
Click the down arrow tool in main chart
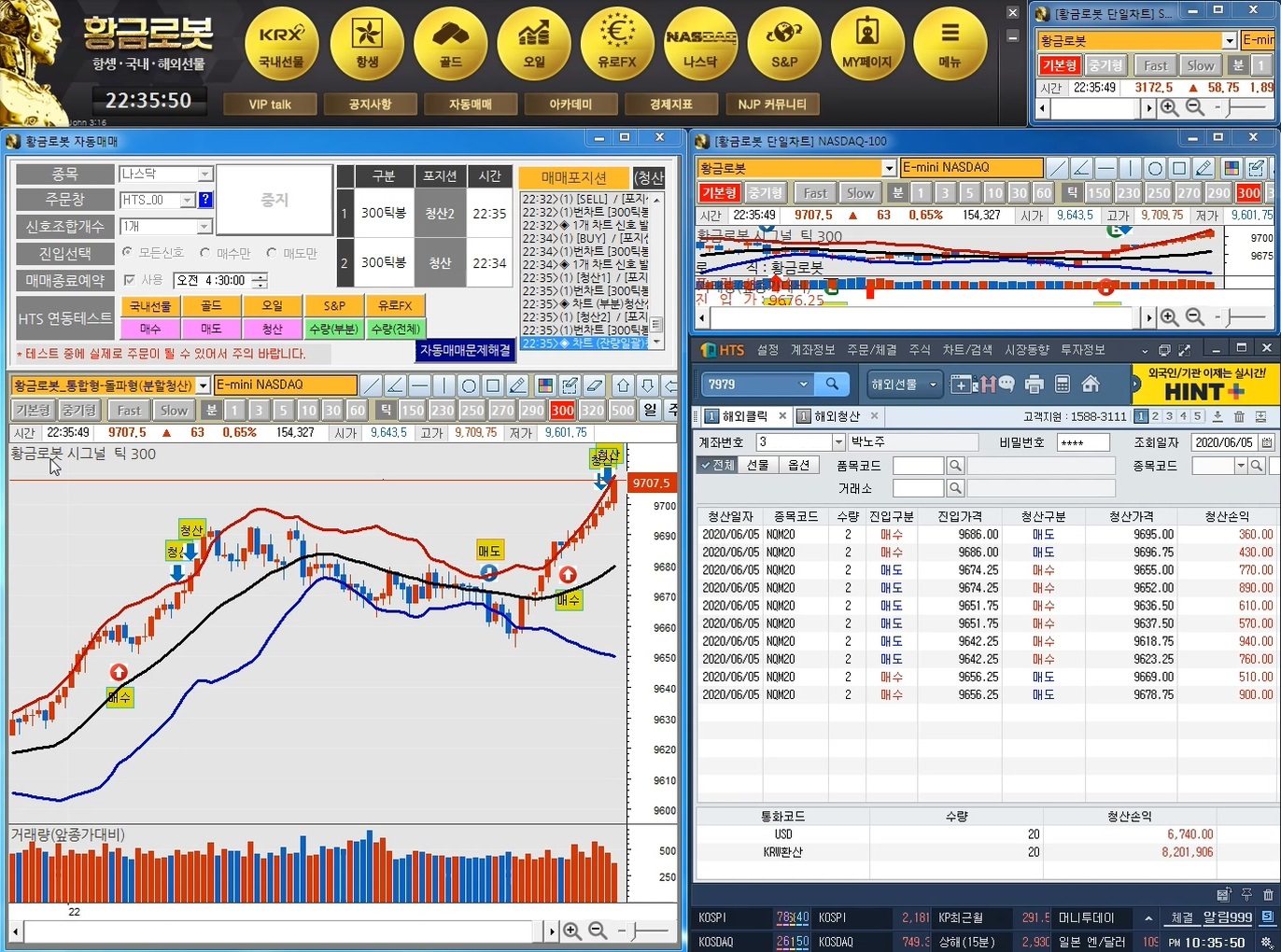click(x=647, y=385)
